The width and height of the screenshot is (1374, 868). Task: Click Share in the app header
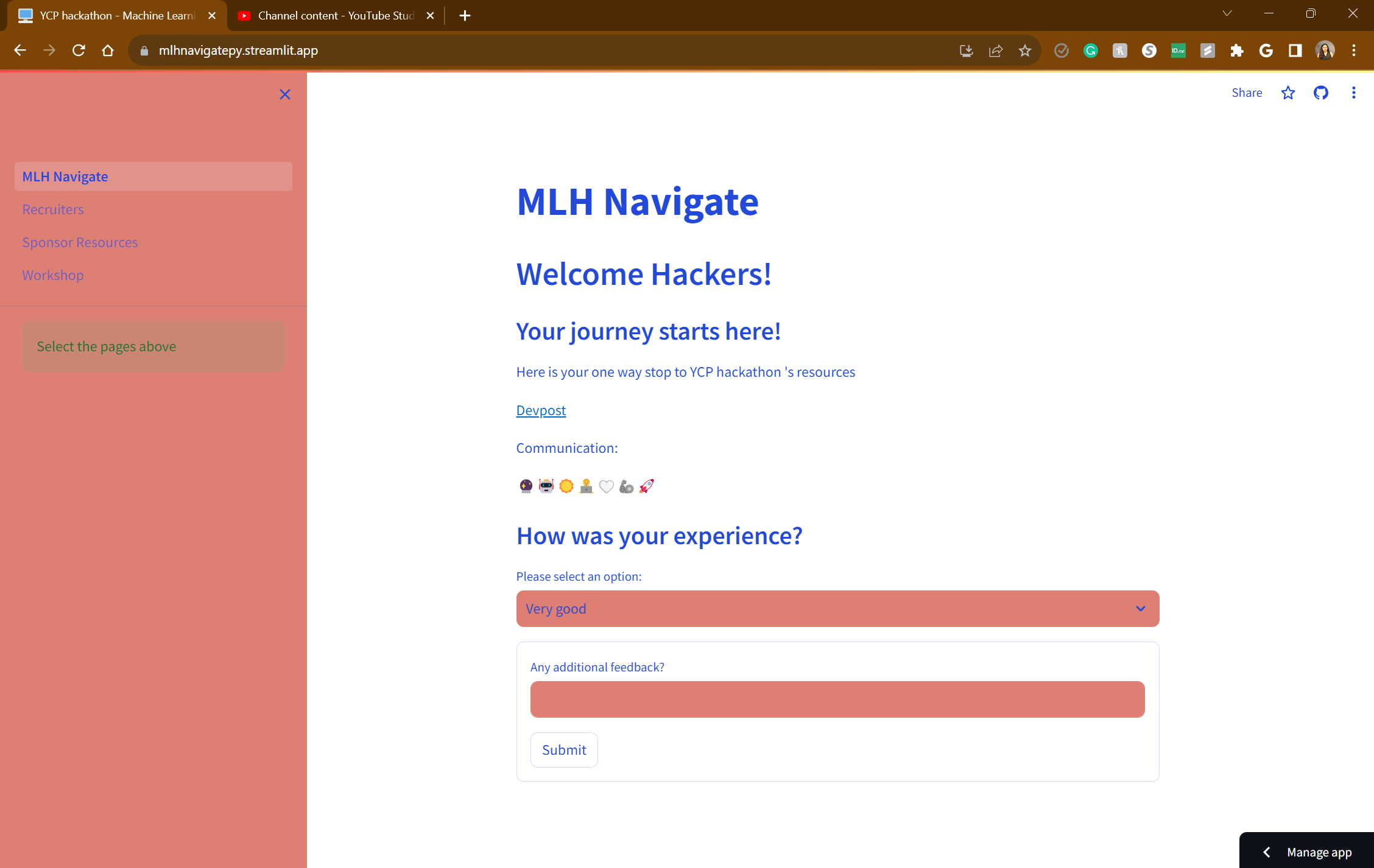coord(1246,93)
